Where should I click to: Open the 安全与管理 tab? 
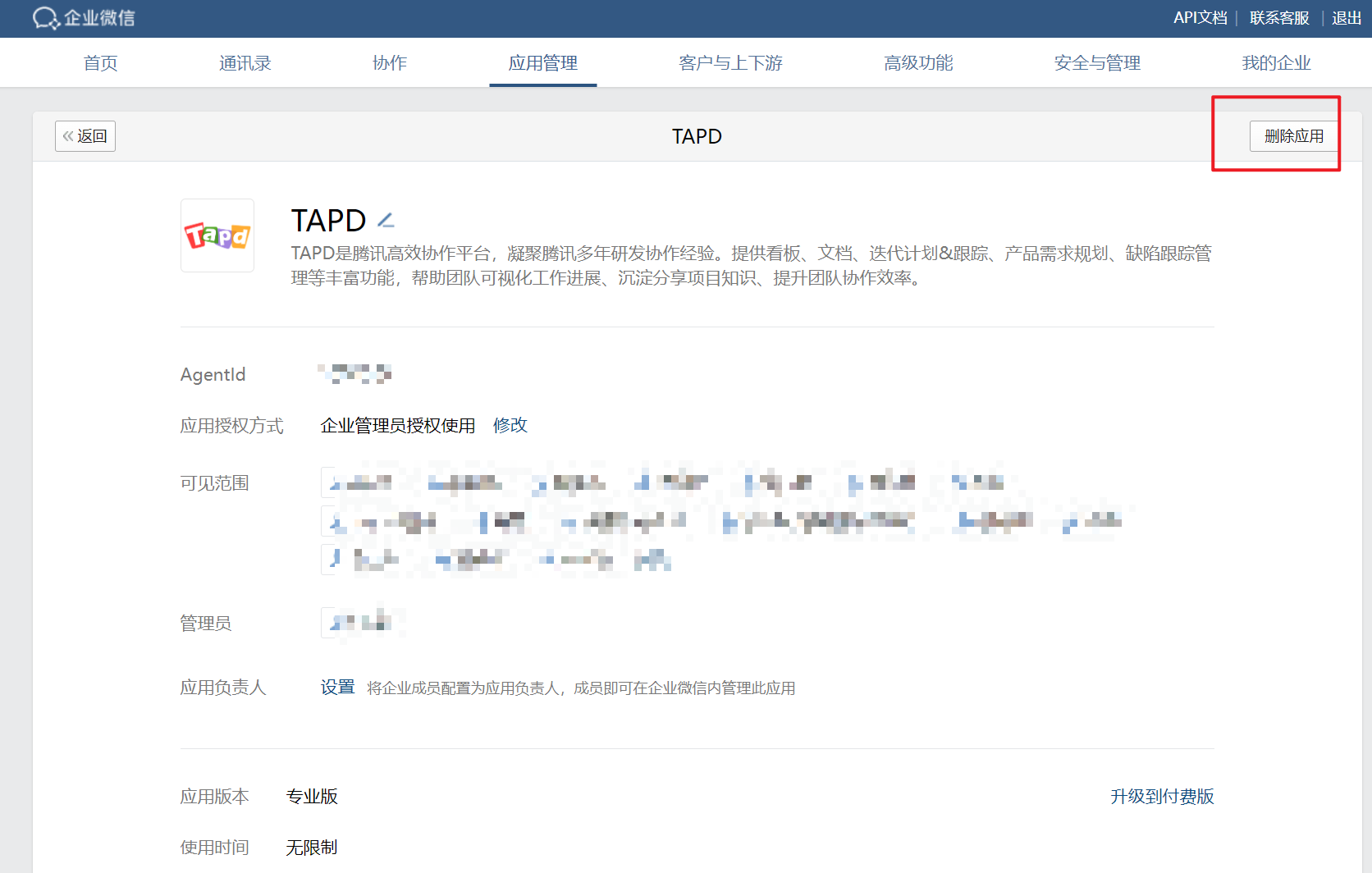point(1098,63)
